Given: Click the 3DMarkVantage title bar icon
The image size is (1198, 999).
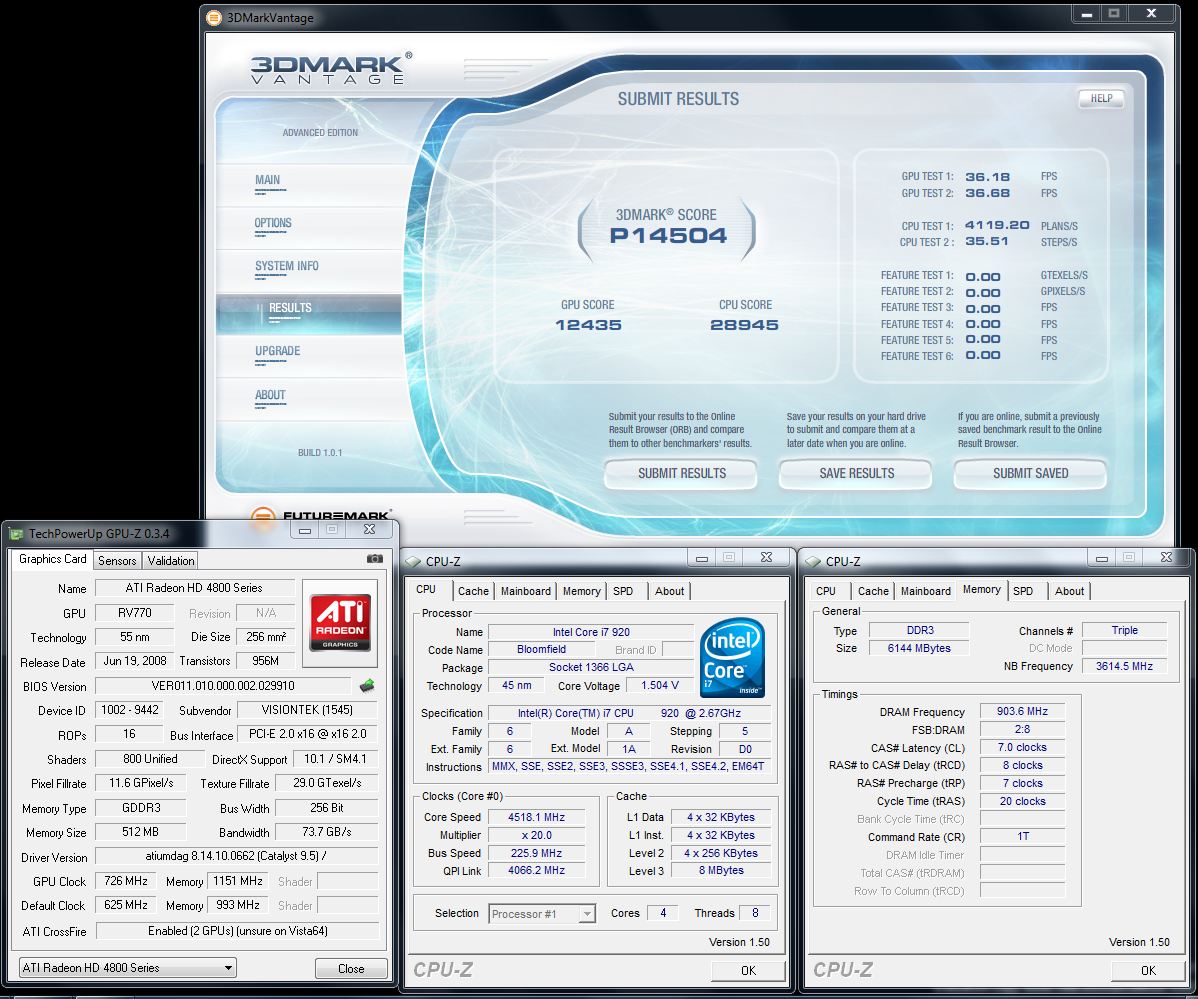Looking at the screenshot, I should [214, 18].
